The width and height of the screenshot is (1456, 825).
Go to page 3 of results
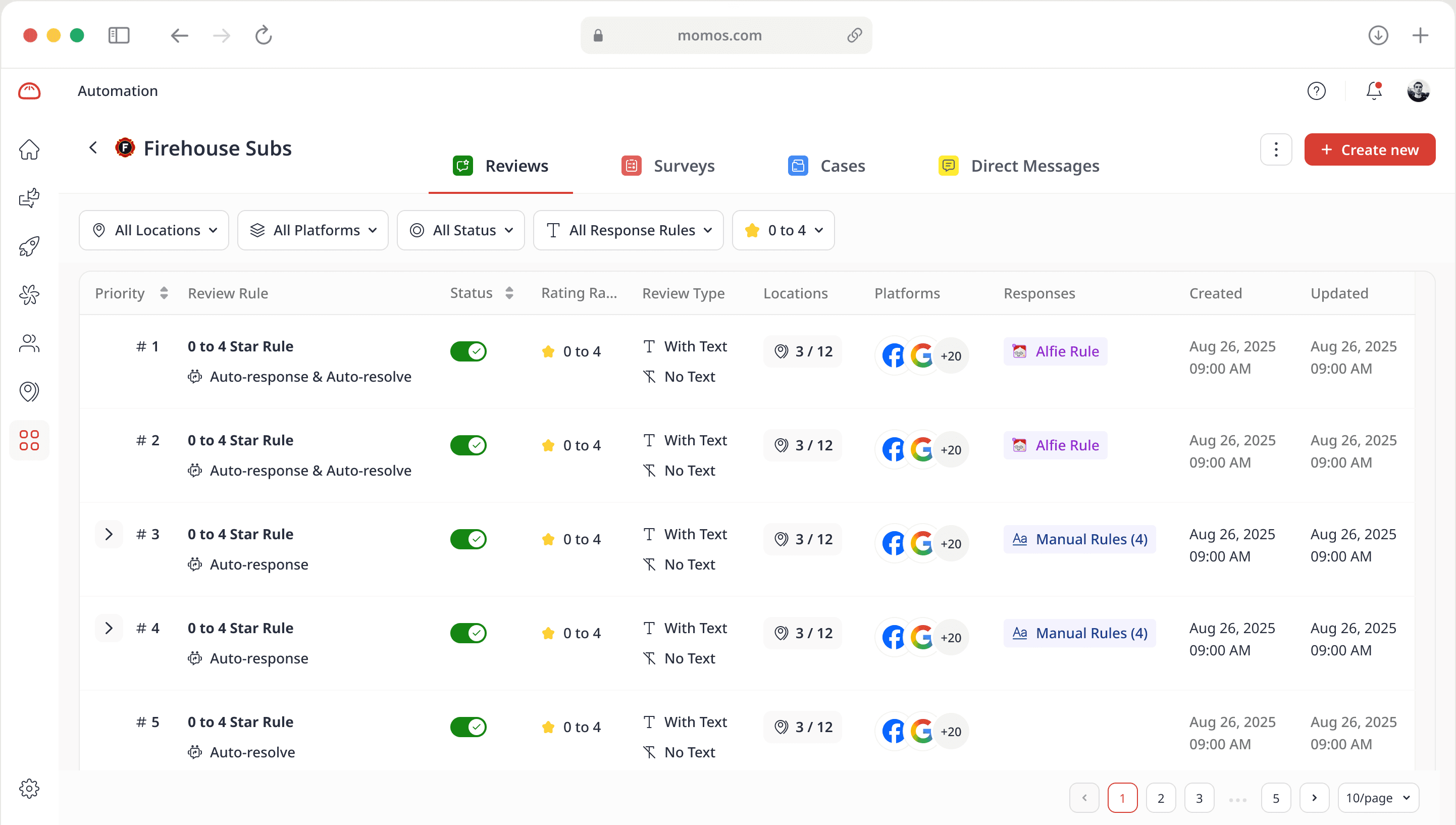[x=1199, y=797]
